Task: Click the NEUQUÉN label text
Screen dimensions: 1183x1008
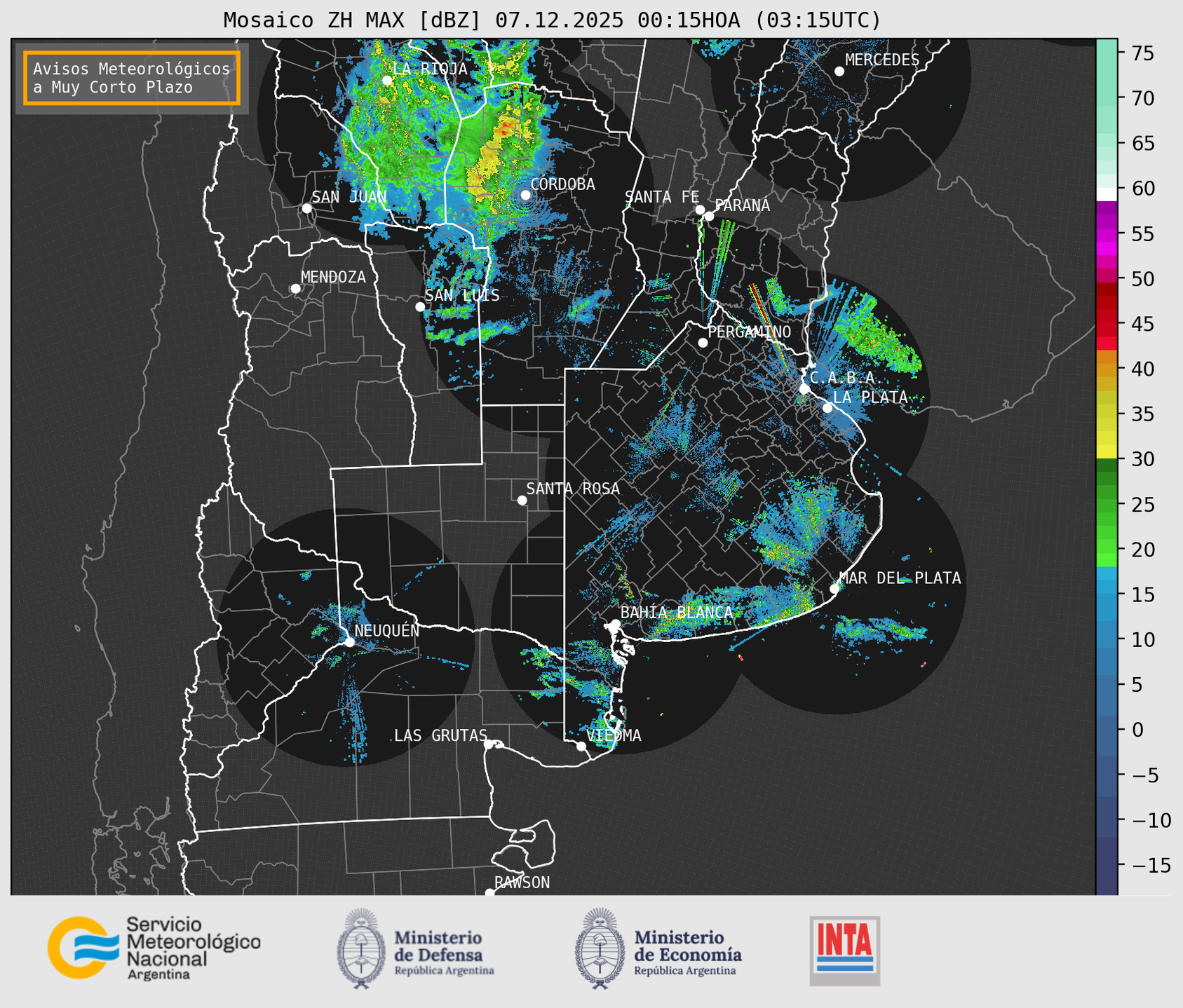Action: tap(387, 631)
